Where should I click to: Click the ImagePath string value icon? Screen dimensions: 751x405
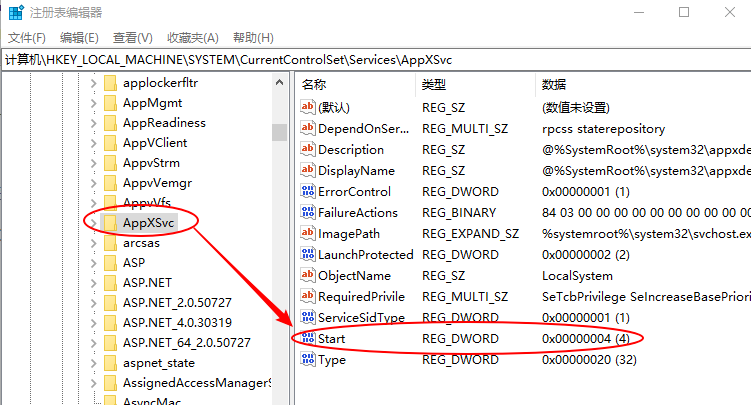point(308,233)
